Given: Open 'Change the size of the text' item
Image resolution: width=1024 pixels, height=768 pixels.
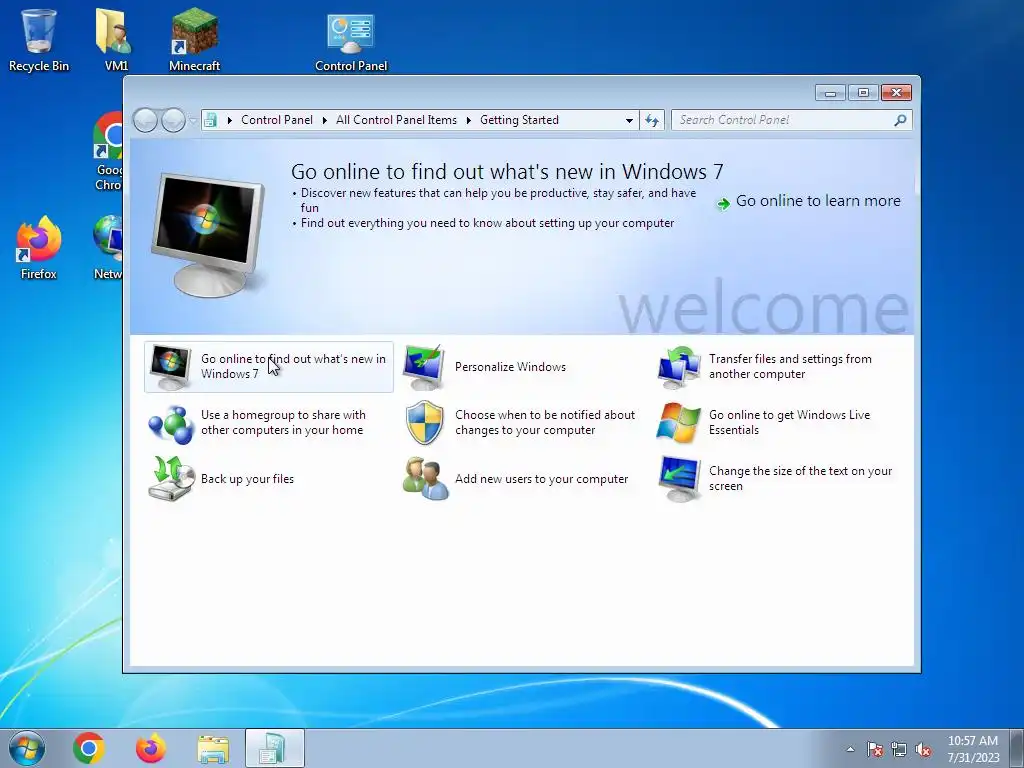Looking at the screenshot, I should 800,479.
